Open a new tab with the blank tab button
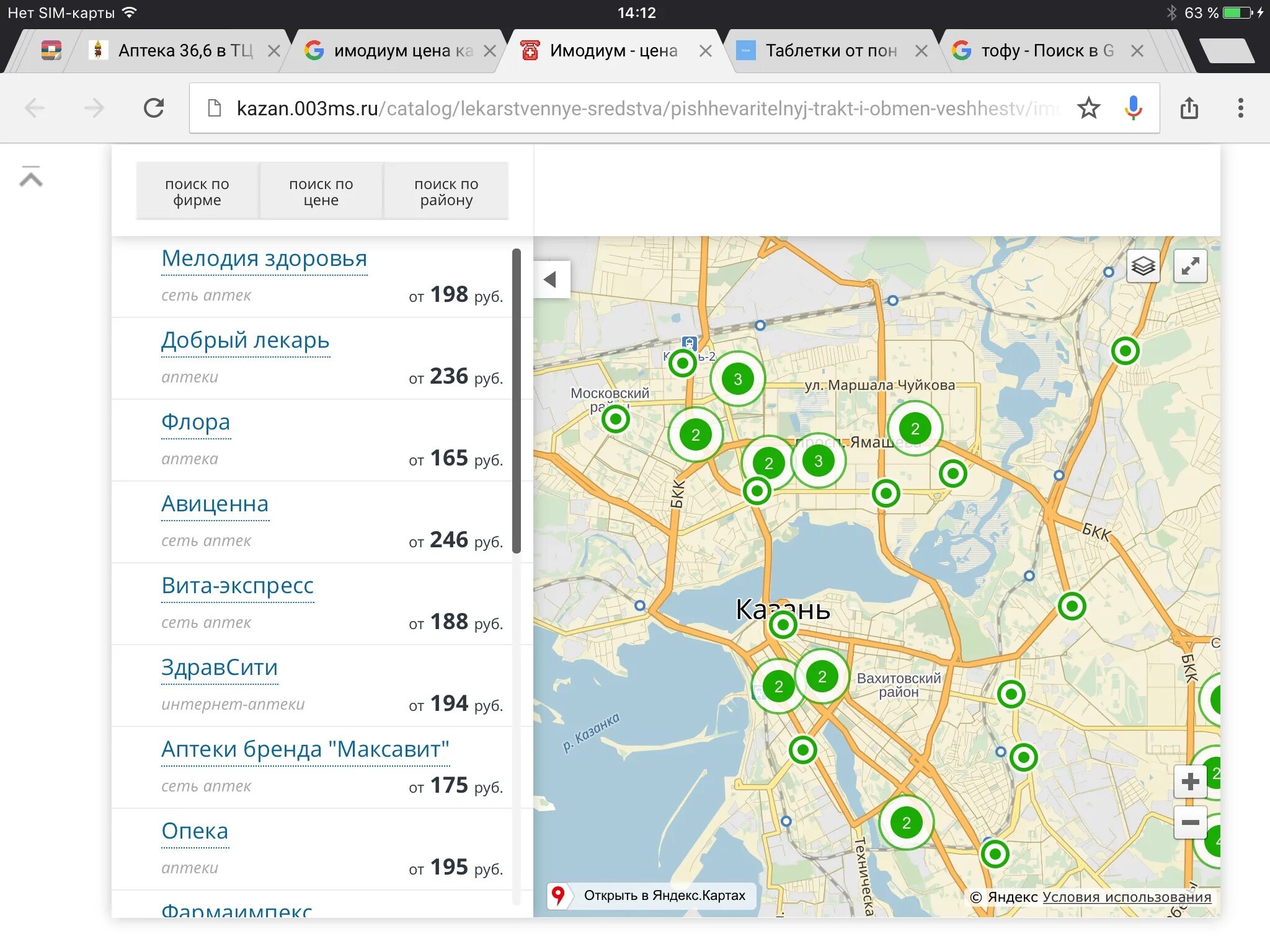 (1227, 51)
